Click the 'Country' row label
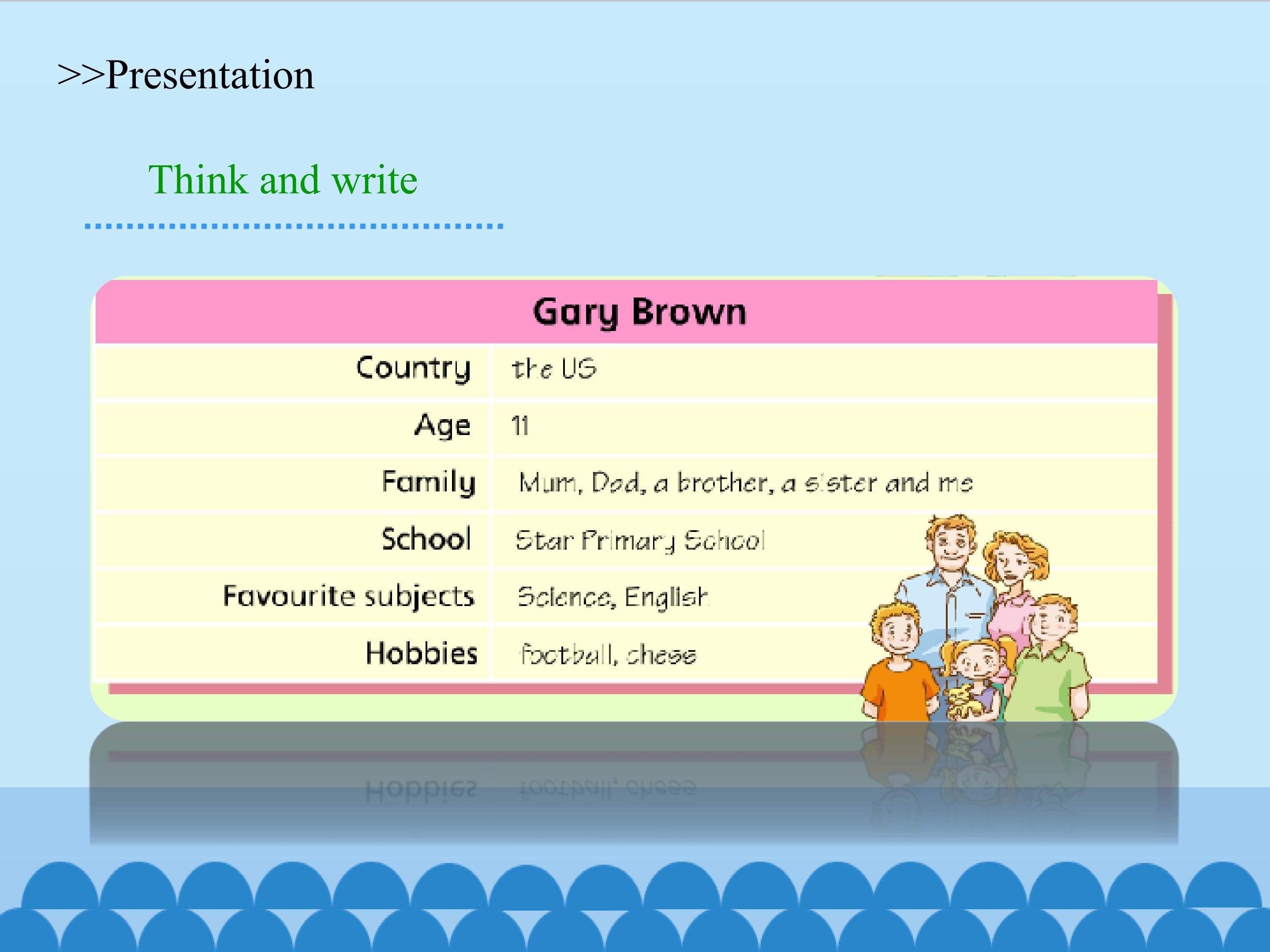The height and width of the screenshot is (952, 1270). click(x=413, y=368)
